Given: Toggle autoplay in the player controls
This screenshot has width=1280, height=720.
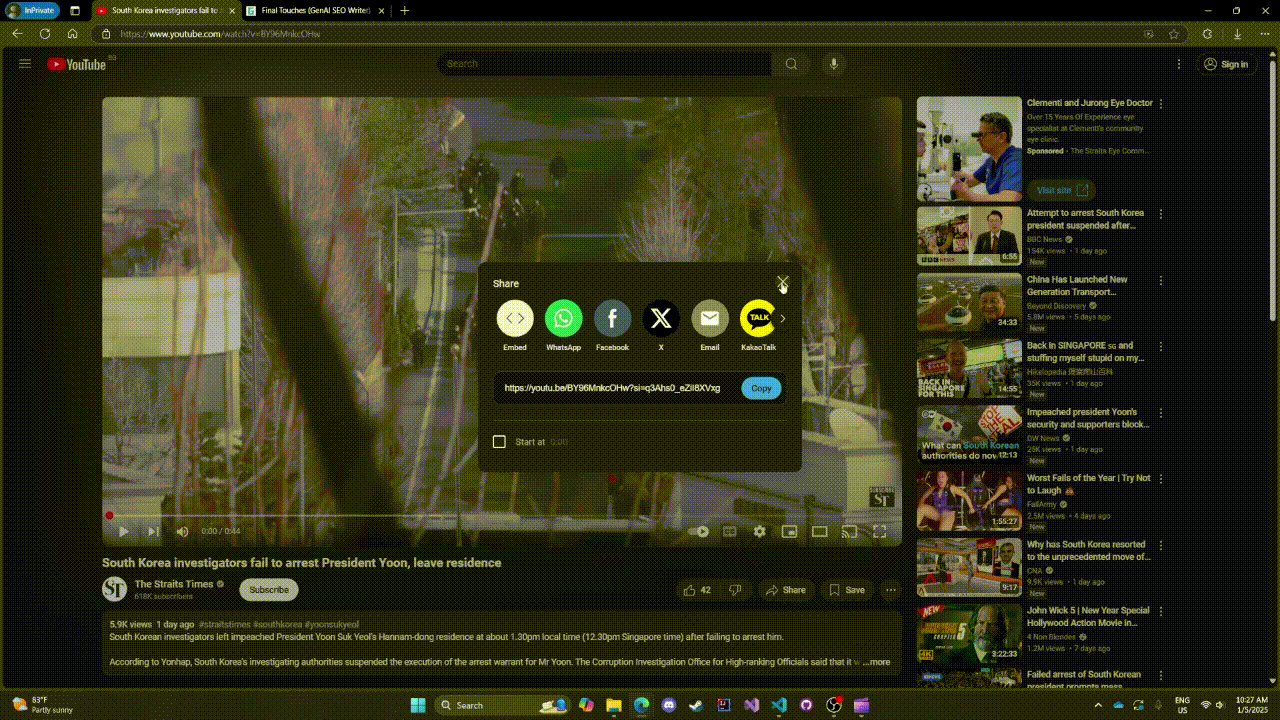Looking at the screenshot, I should [x=698, y=531].
